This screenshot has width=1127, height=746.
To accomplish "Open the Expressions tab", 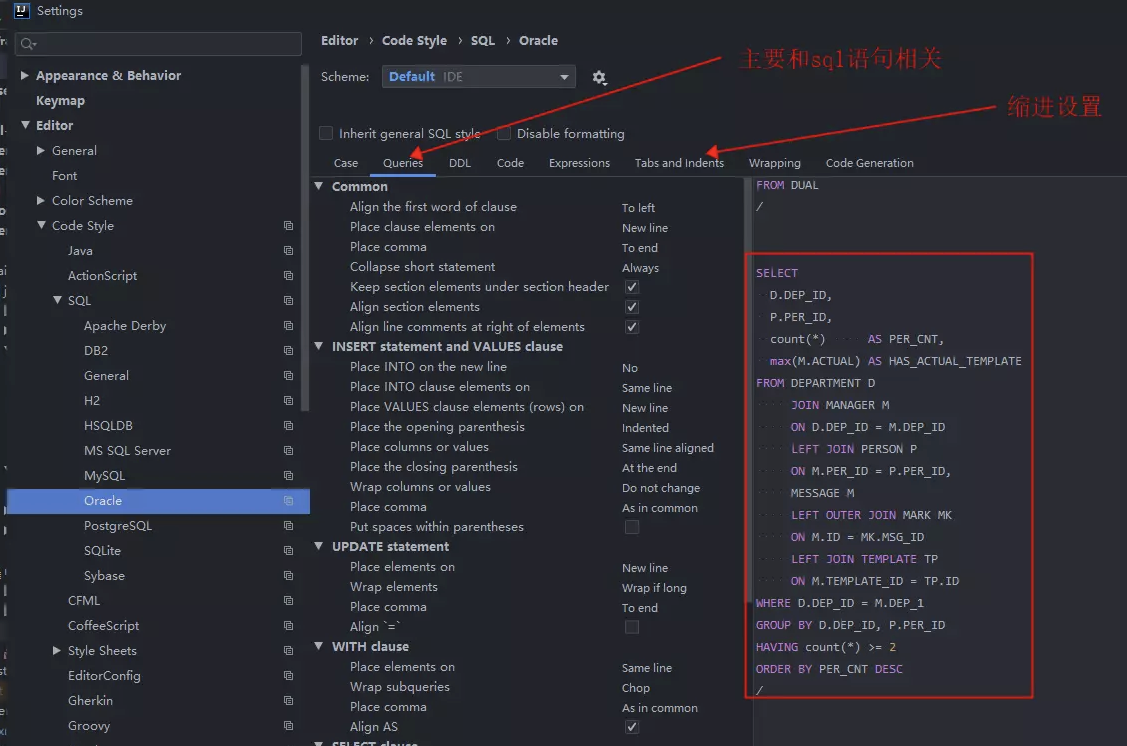I will (579, 163).
